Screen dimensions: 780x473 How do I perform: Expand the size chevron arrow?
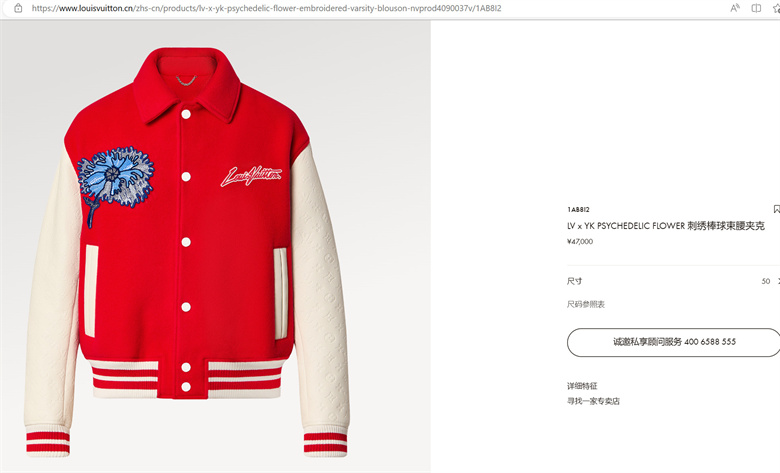point(778,281)
